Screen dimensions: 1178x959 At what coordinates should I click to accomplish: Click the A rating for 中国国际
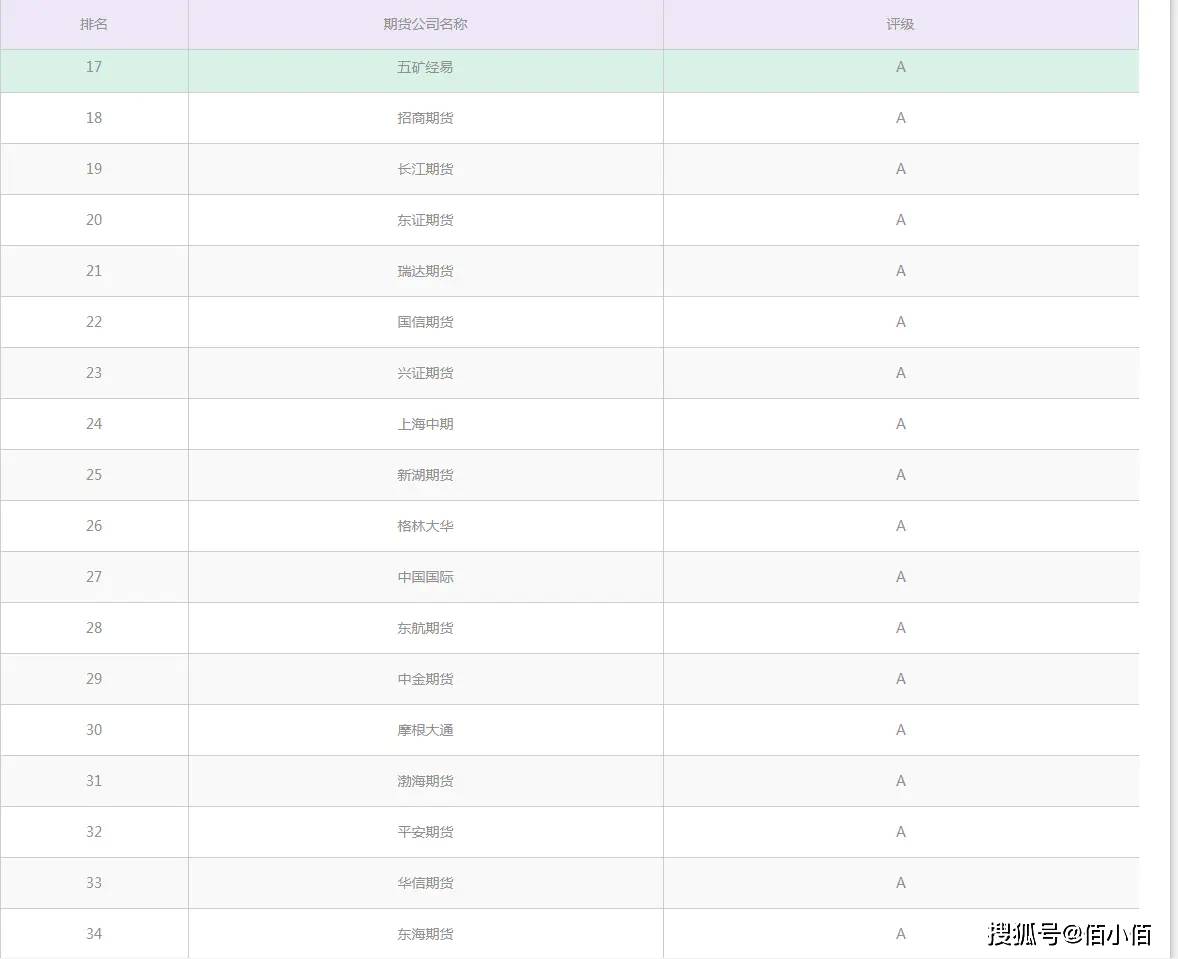click(901, 577)
